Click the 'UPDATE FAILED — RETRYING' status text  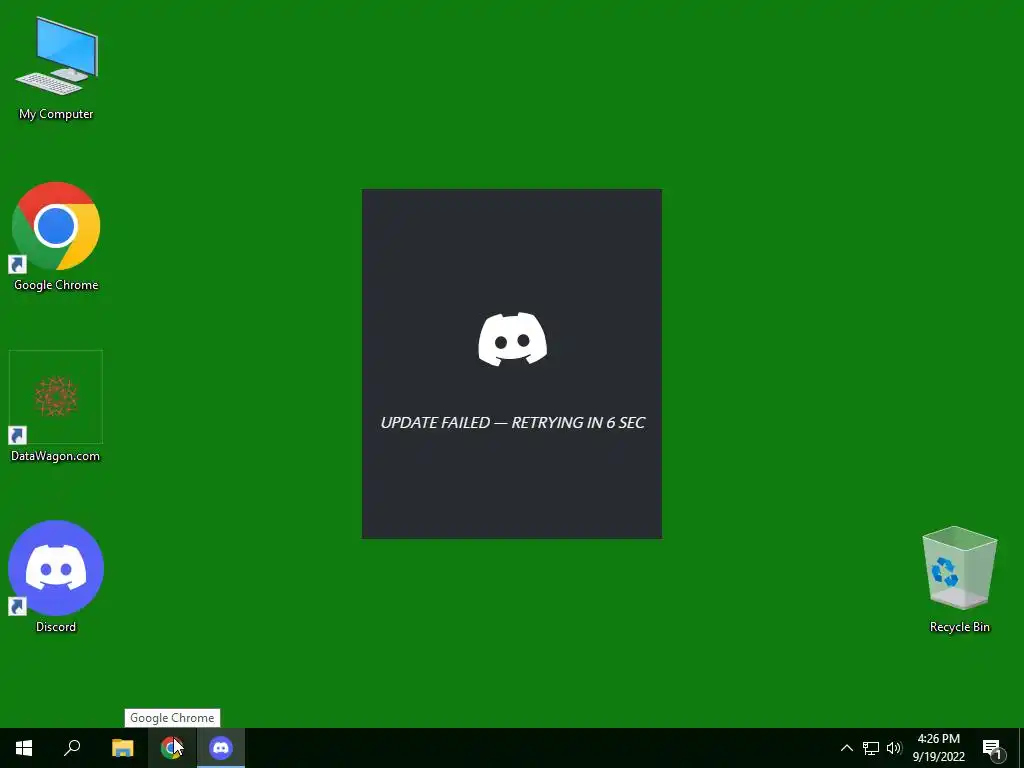[513, 423]
